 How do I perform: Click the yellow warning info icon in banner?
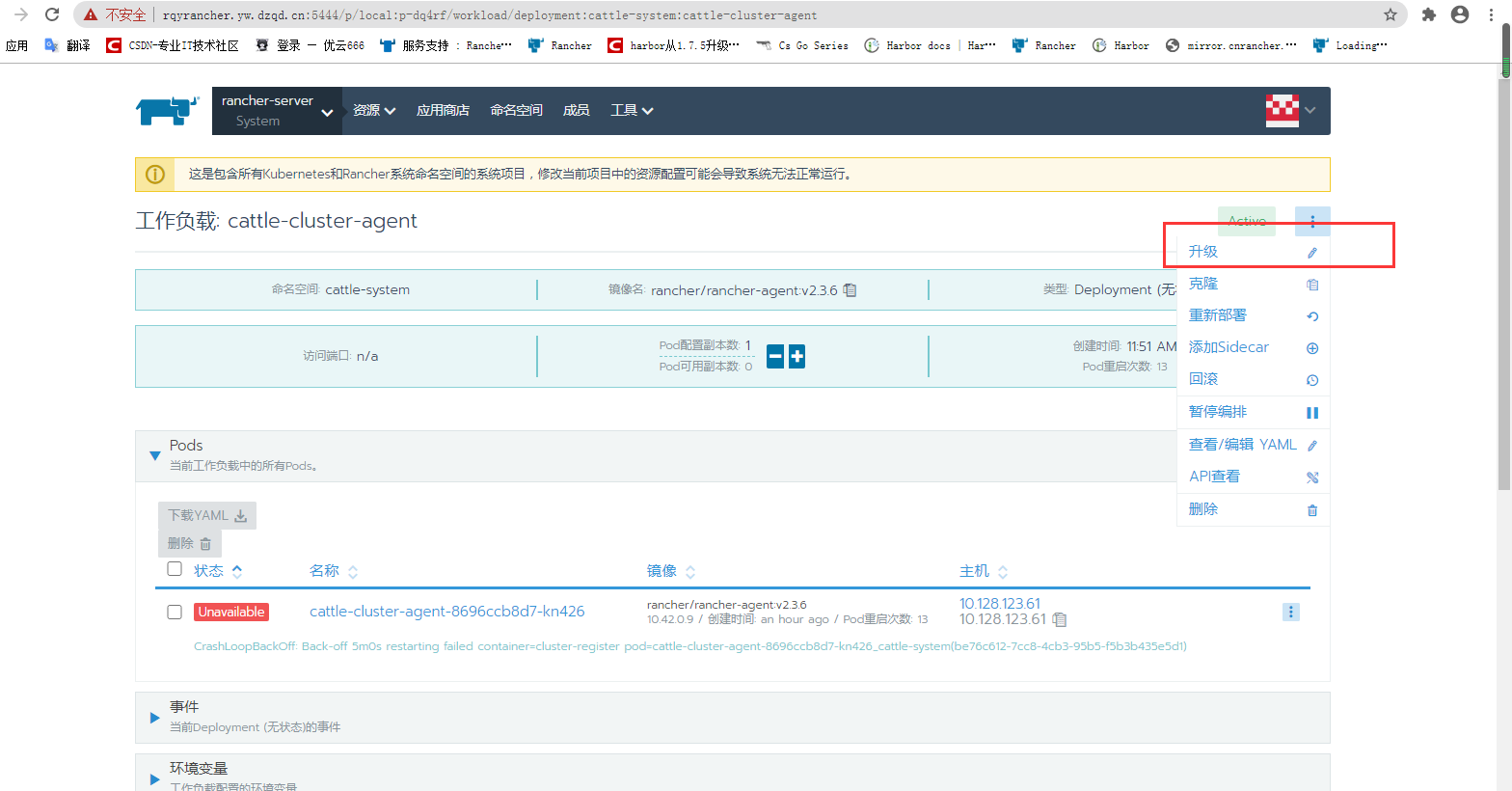(154, 175)
